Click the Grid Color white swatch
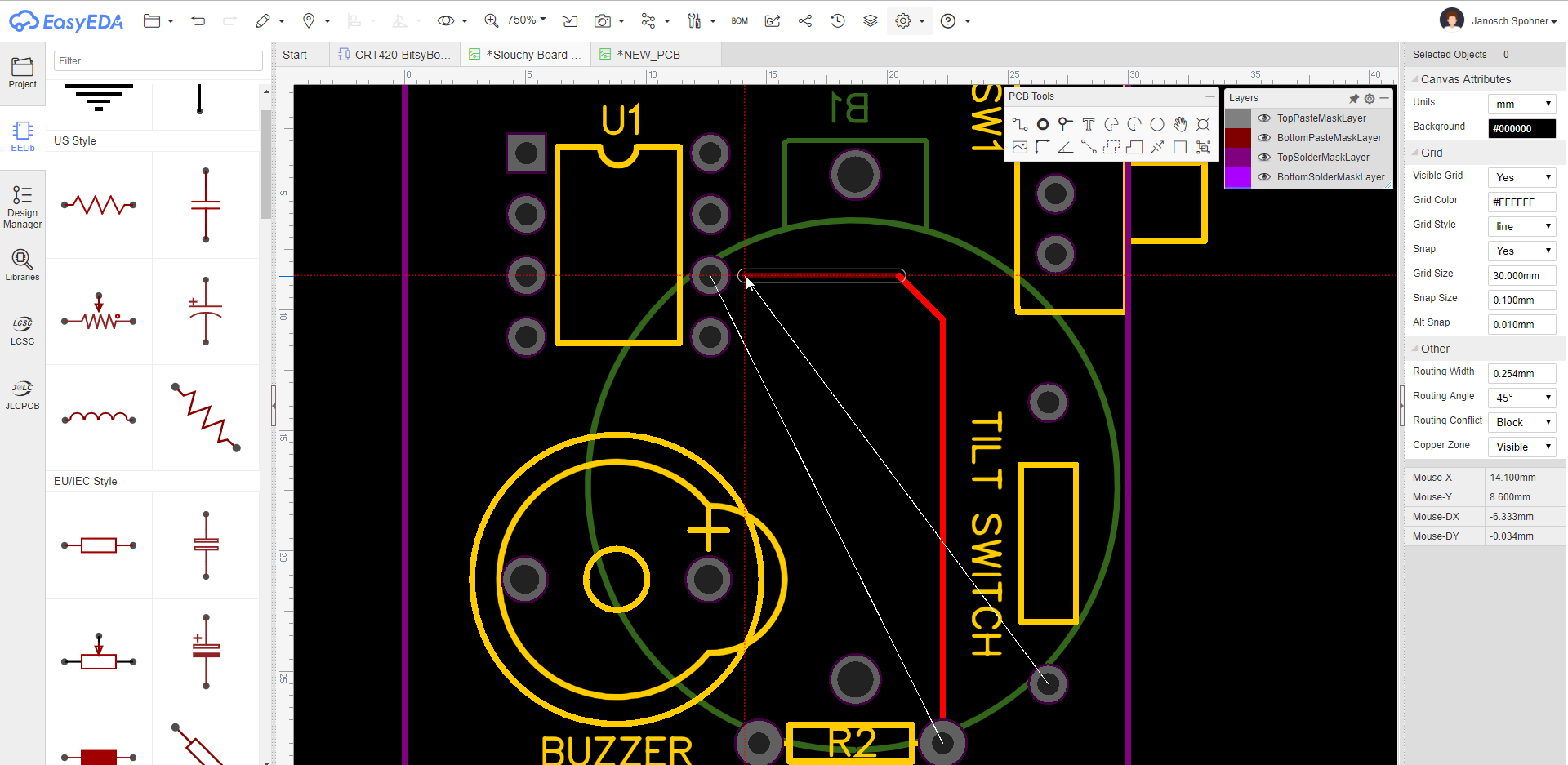The width and height of the screenshot is (1568, 765). [1521, 202]
